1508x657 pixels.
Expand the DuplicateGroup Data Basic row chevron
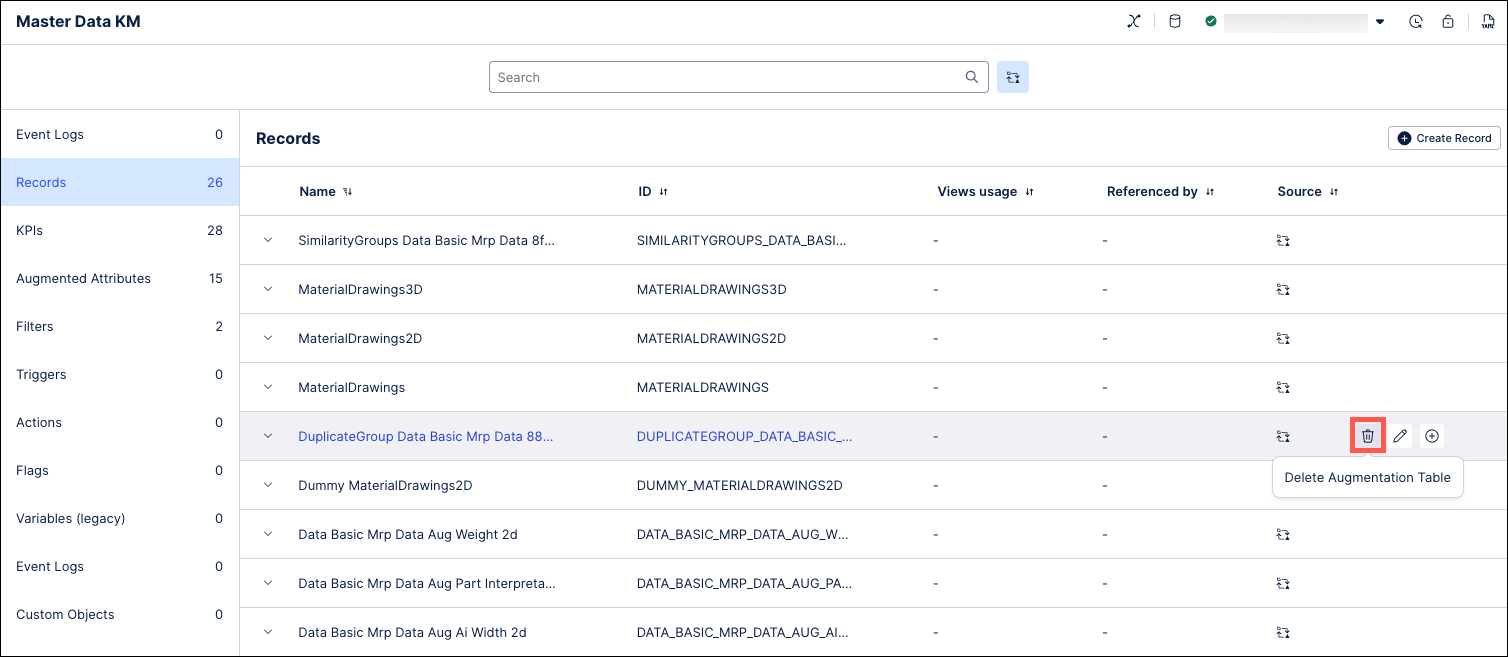pyautogui.click(x=268, y=436)
